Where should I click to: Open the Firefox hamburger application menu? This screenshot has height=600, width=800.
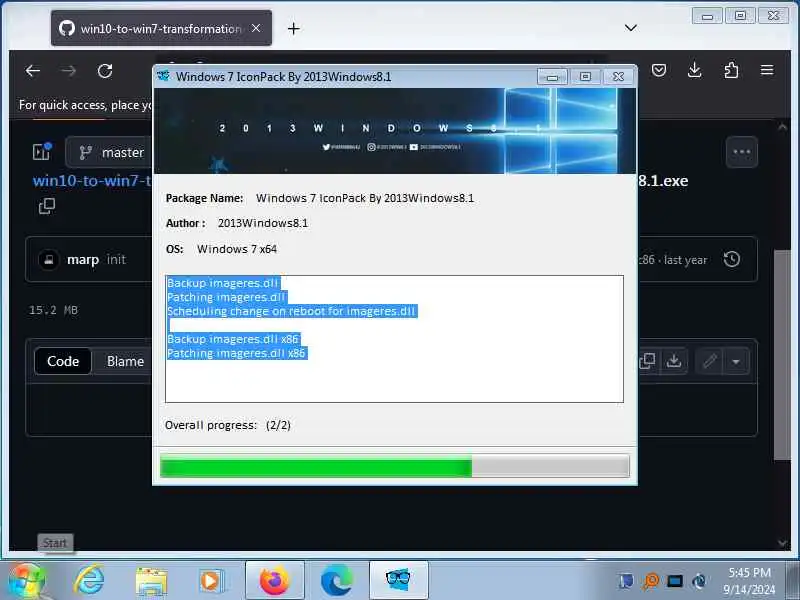767,70
